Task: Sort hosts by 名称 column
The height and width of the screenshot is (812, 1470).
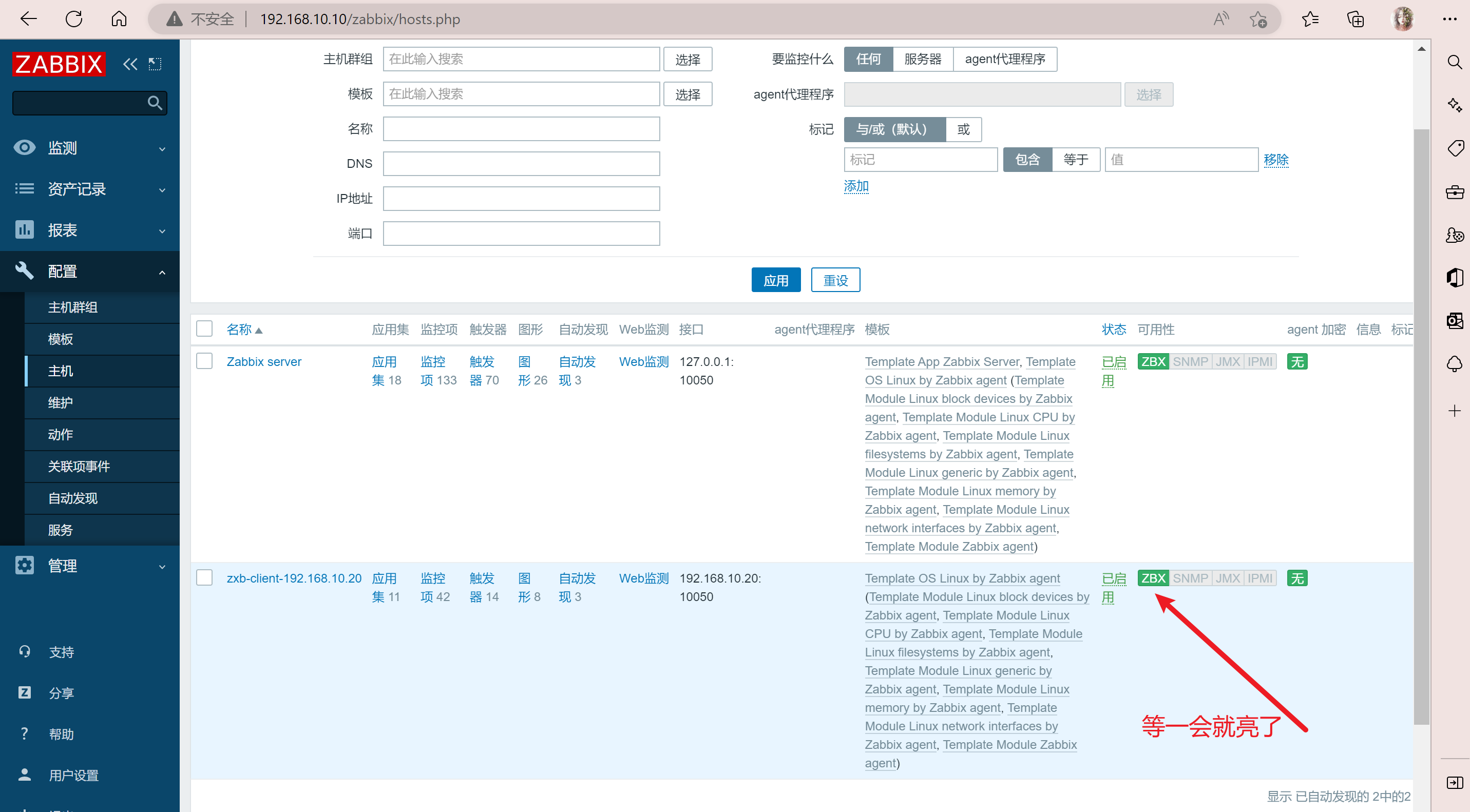Action: coord(244,330)
